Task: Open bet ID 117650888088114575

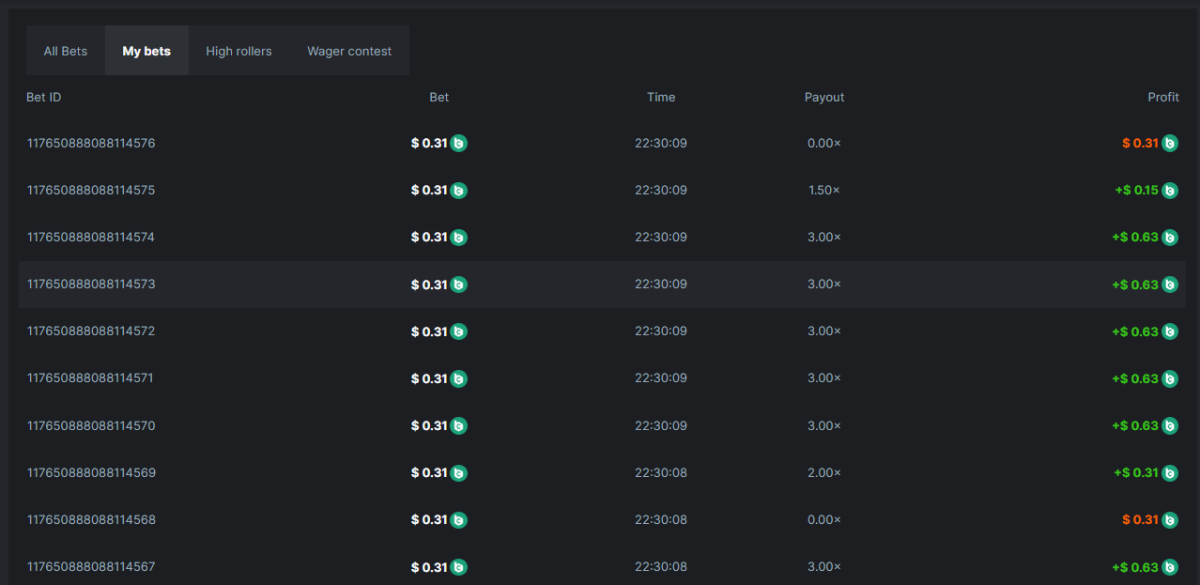Action: pyautogui.click(x=91, y=190)
